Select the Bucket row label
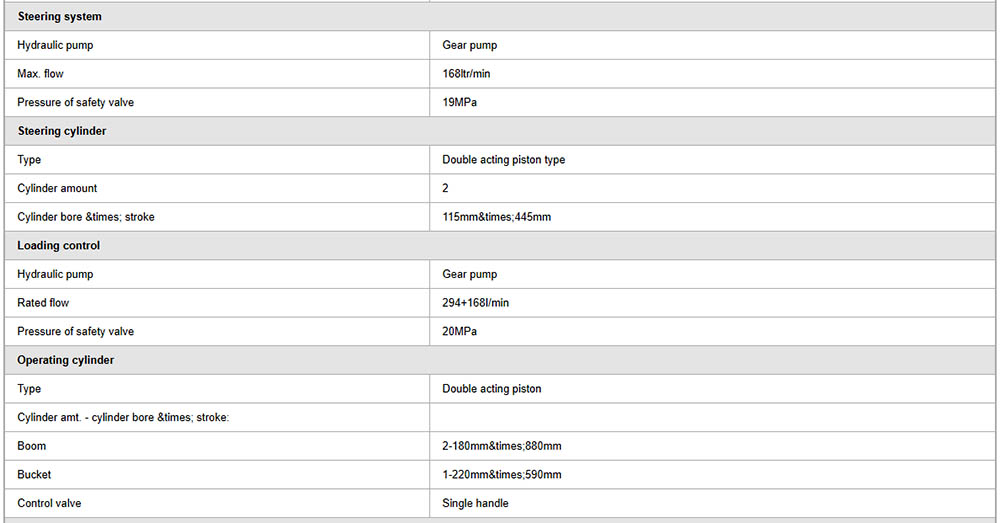Viewport: 1000px width, 523px height. coord(34,475)
